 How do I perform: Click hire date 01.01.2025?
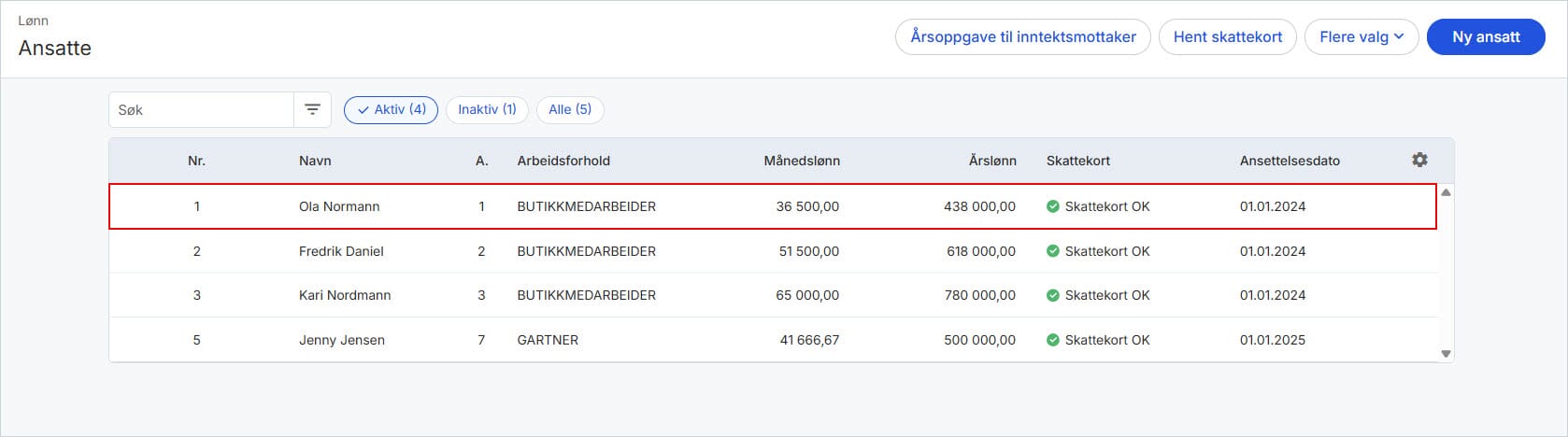pos(1273,340)
